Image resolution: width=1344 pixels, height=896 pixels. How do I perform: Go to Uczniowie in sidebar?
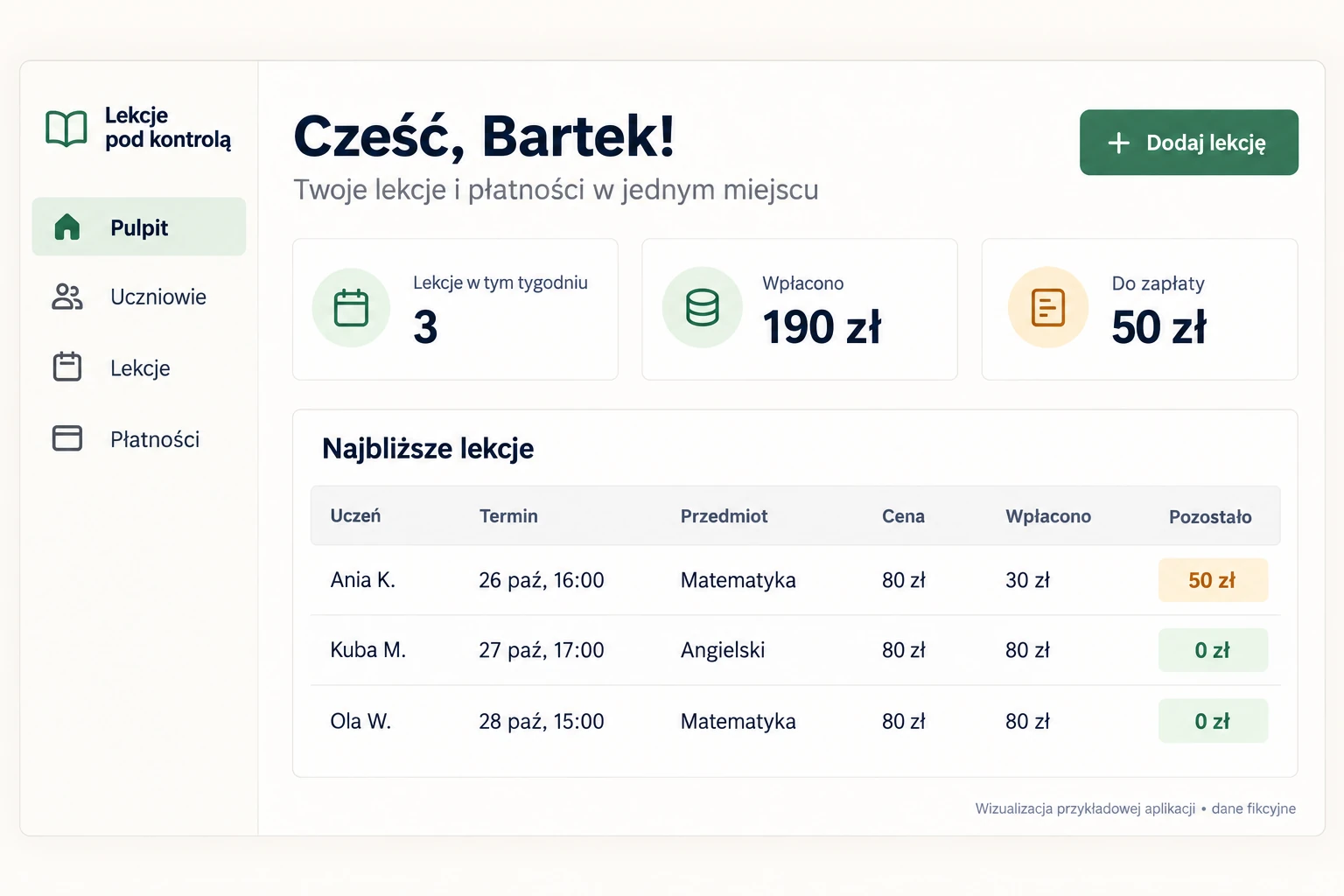click(139, 297)
